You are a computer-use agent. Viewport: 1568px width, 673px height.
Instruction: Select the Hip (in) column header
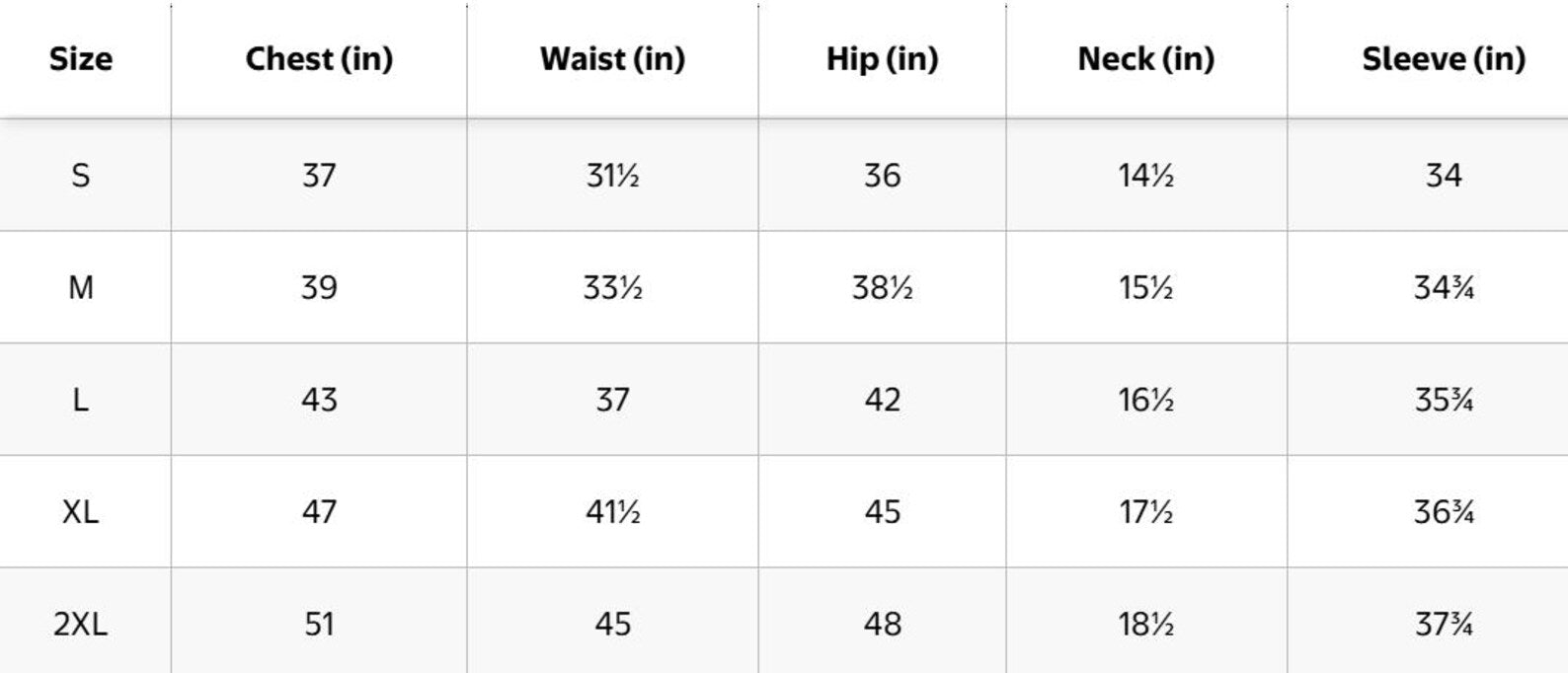click(882, 59)
